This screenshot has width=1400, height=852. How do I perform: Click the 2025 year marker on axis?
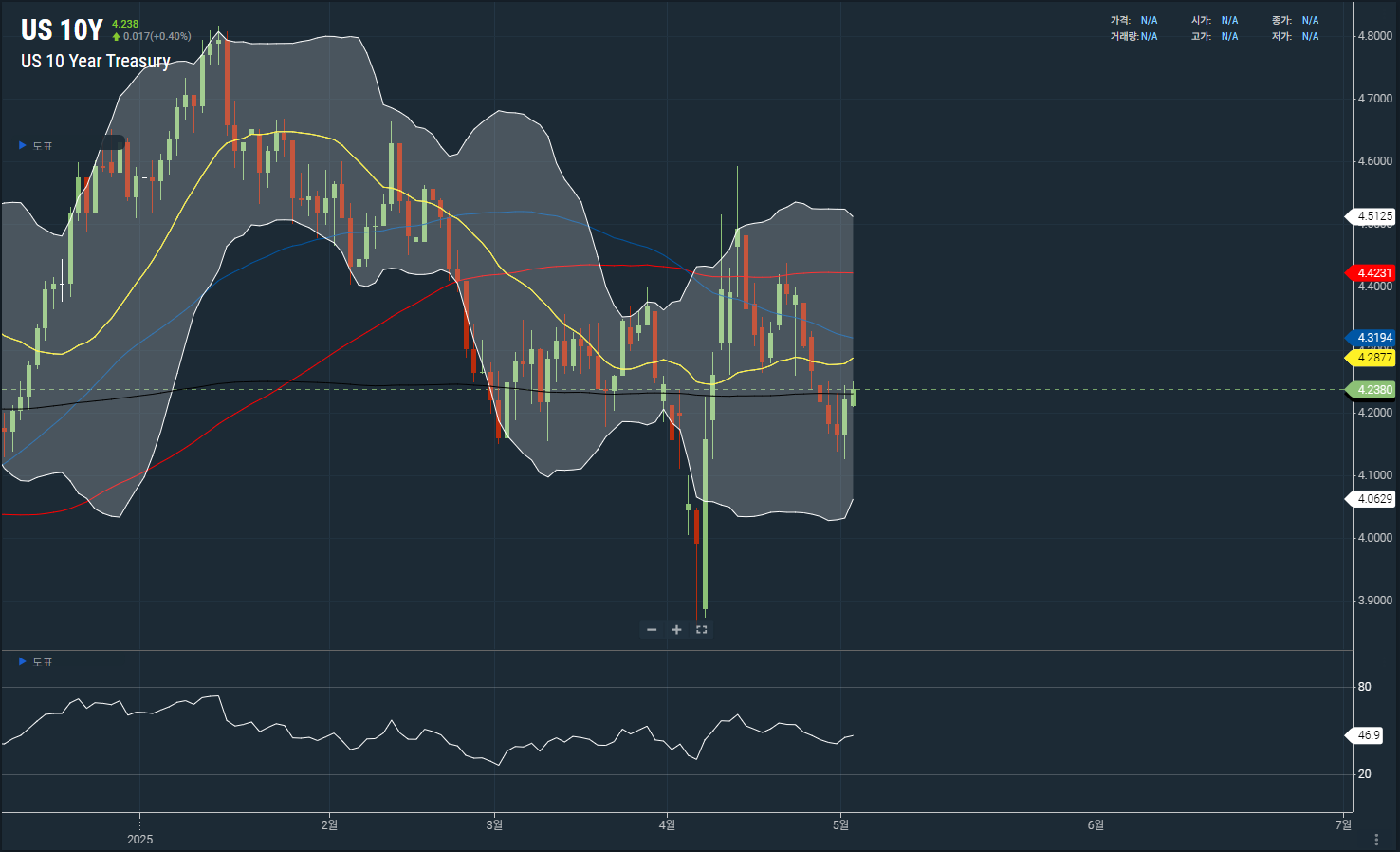tap(139, 839)
